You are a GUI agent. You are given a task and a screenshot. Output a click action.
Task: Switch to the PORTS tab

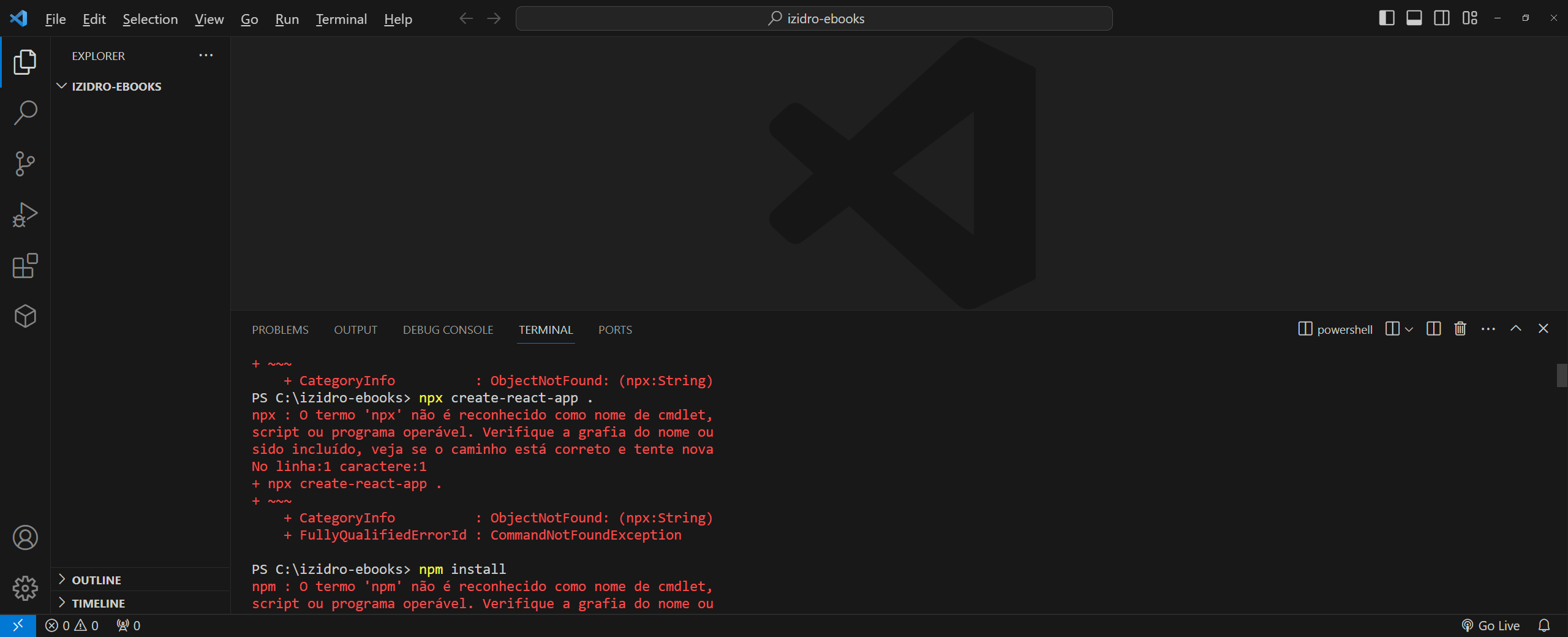pos(615,330)
